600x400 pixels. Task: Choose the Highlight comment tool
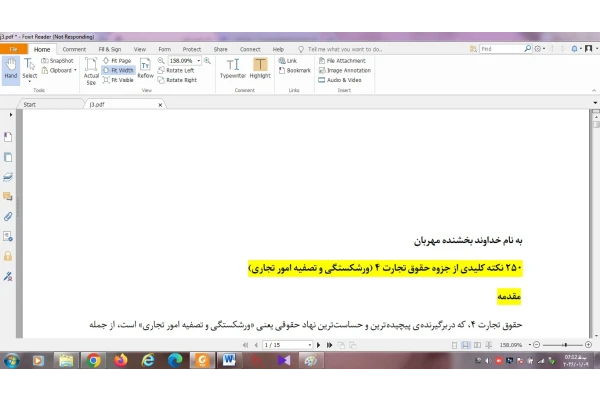pyautogui.click(x=260, y=69)
